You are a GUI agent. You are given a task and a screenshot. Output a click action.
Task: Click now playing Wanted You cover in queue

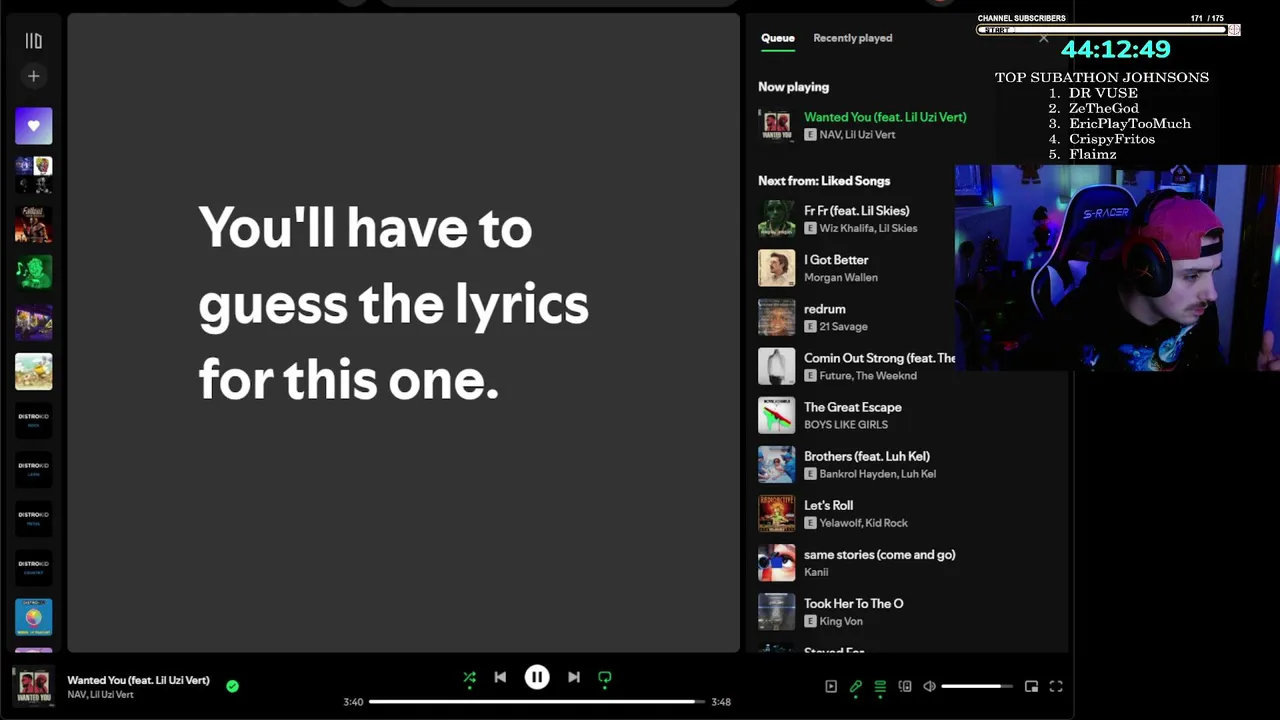[x=777, y=125]
